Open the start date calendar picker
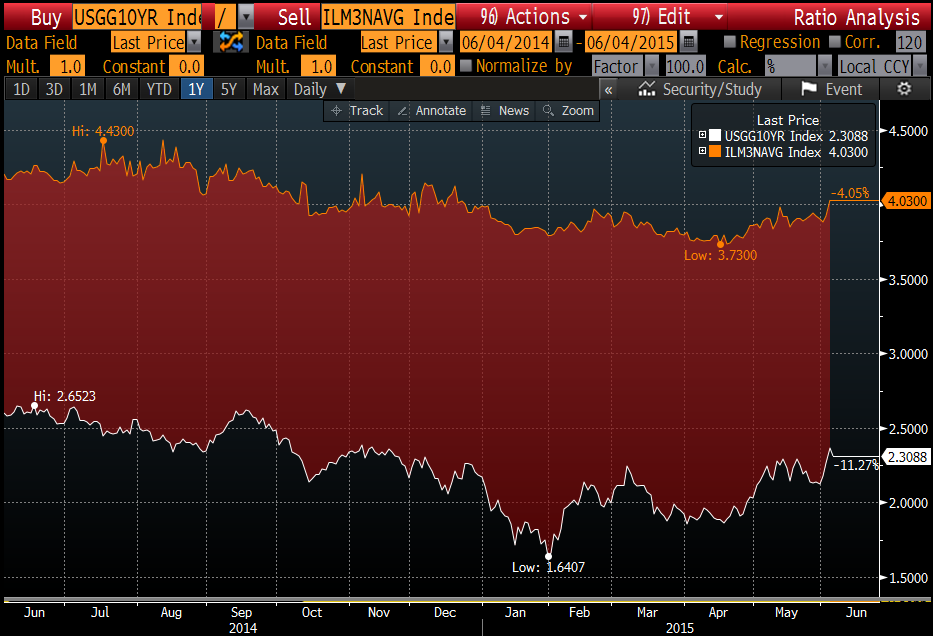This screenshot has width=933, height=636. 564,42
